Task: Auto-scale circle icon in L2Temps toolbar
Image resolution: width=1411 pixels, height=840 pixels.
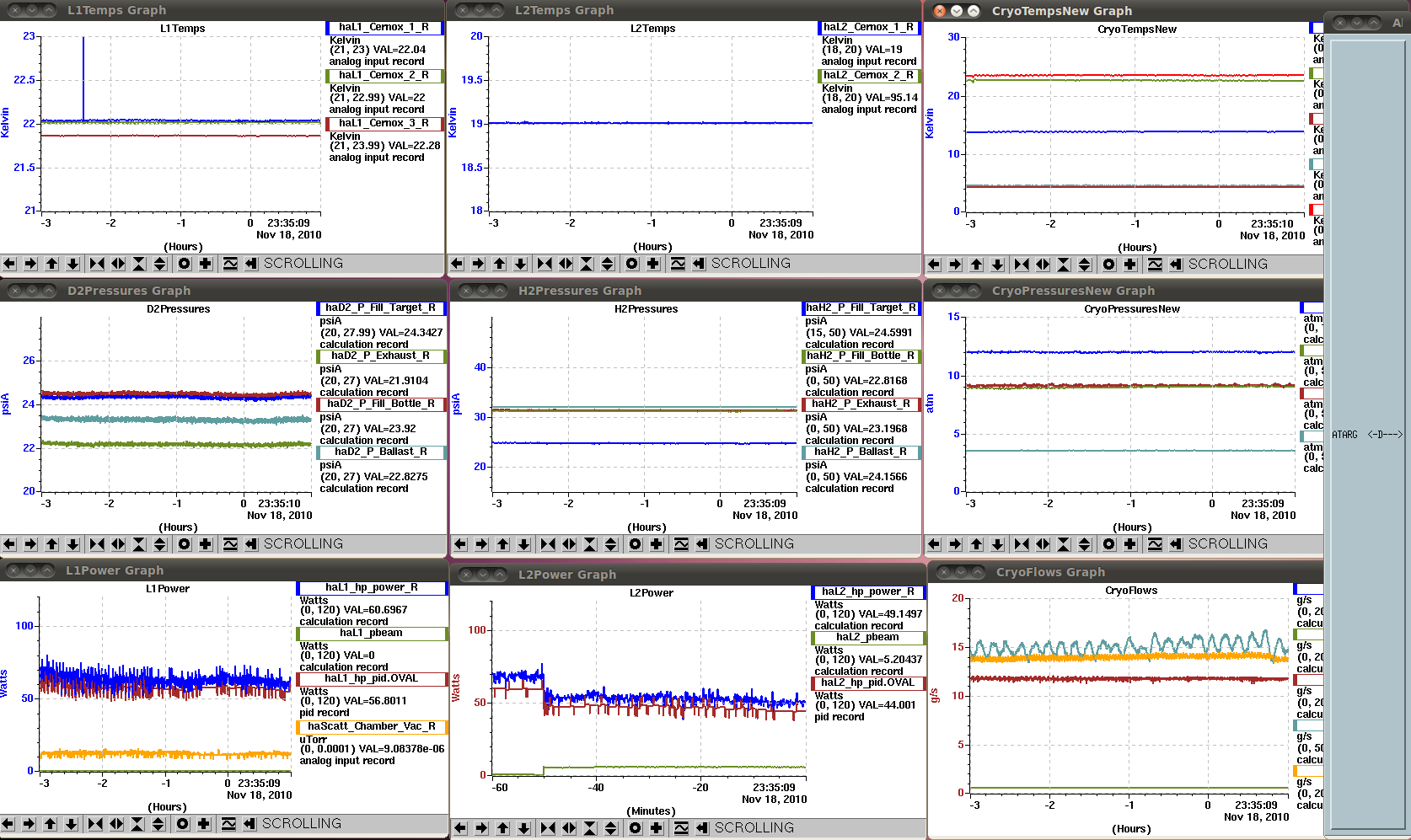Action: pos(631,264)
